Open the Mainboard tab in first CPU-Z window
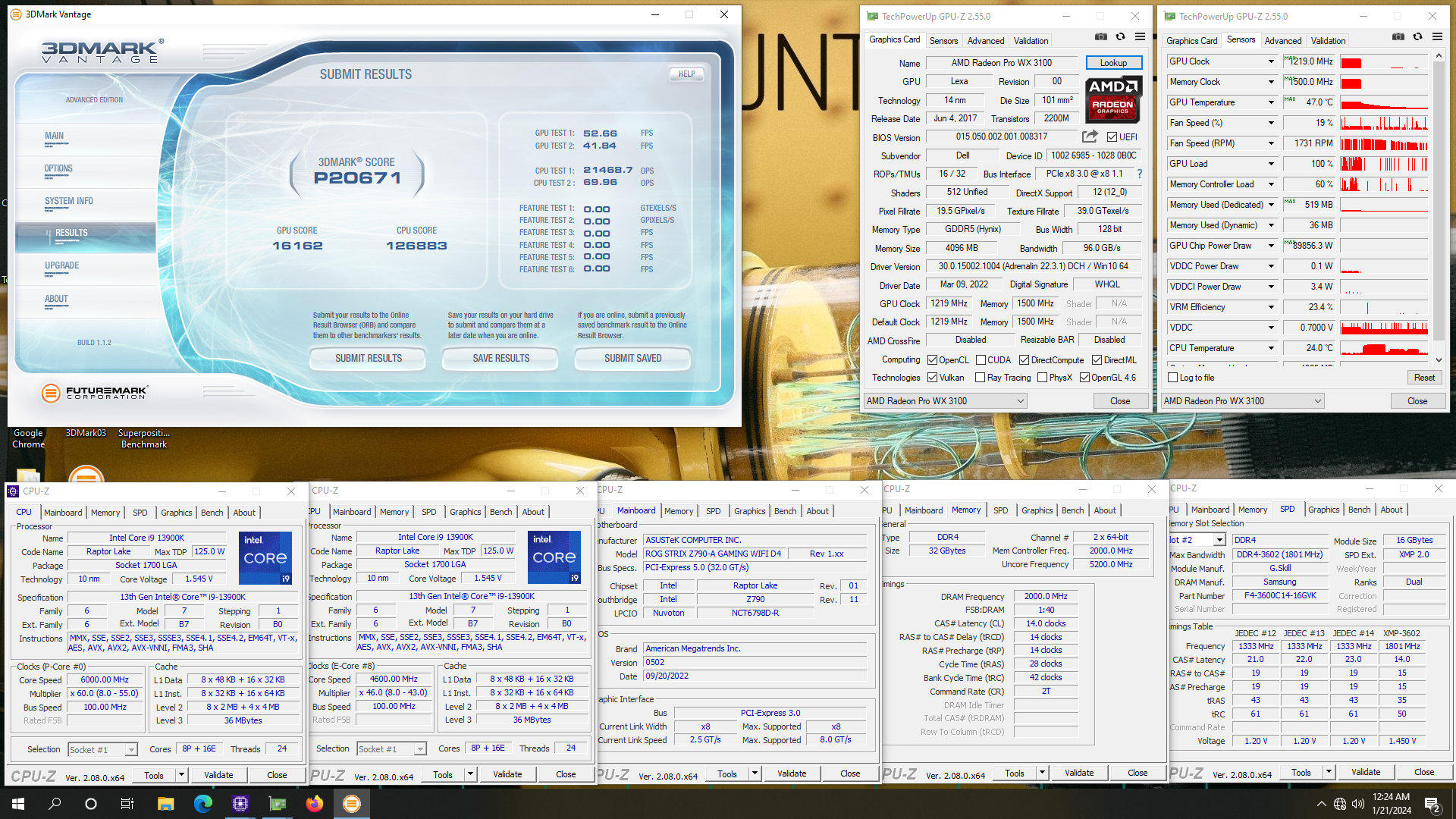This screenshot has height=819, width=1456. coord(63,513)
